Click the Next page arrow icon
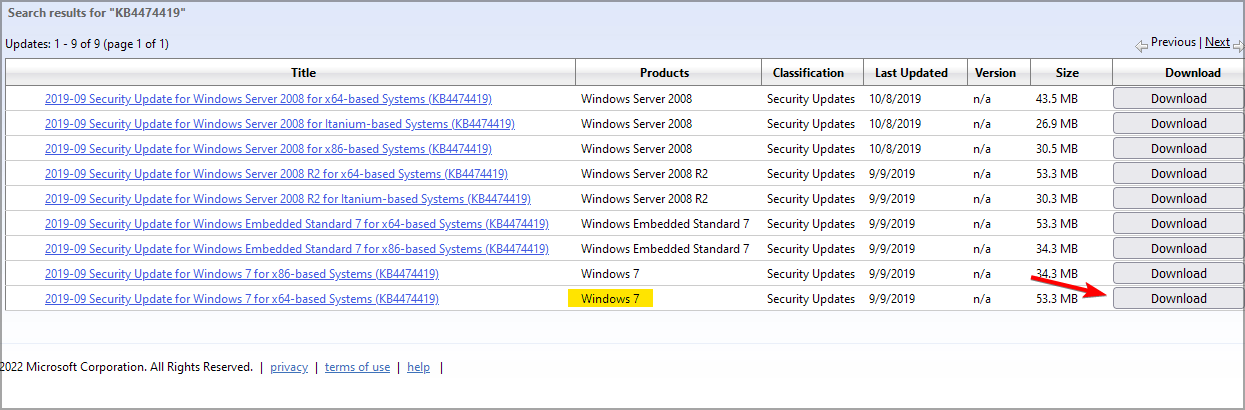The image size is (1245, 410). point(1238,45)
